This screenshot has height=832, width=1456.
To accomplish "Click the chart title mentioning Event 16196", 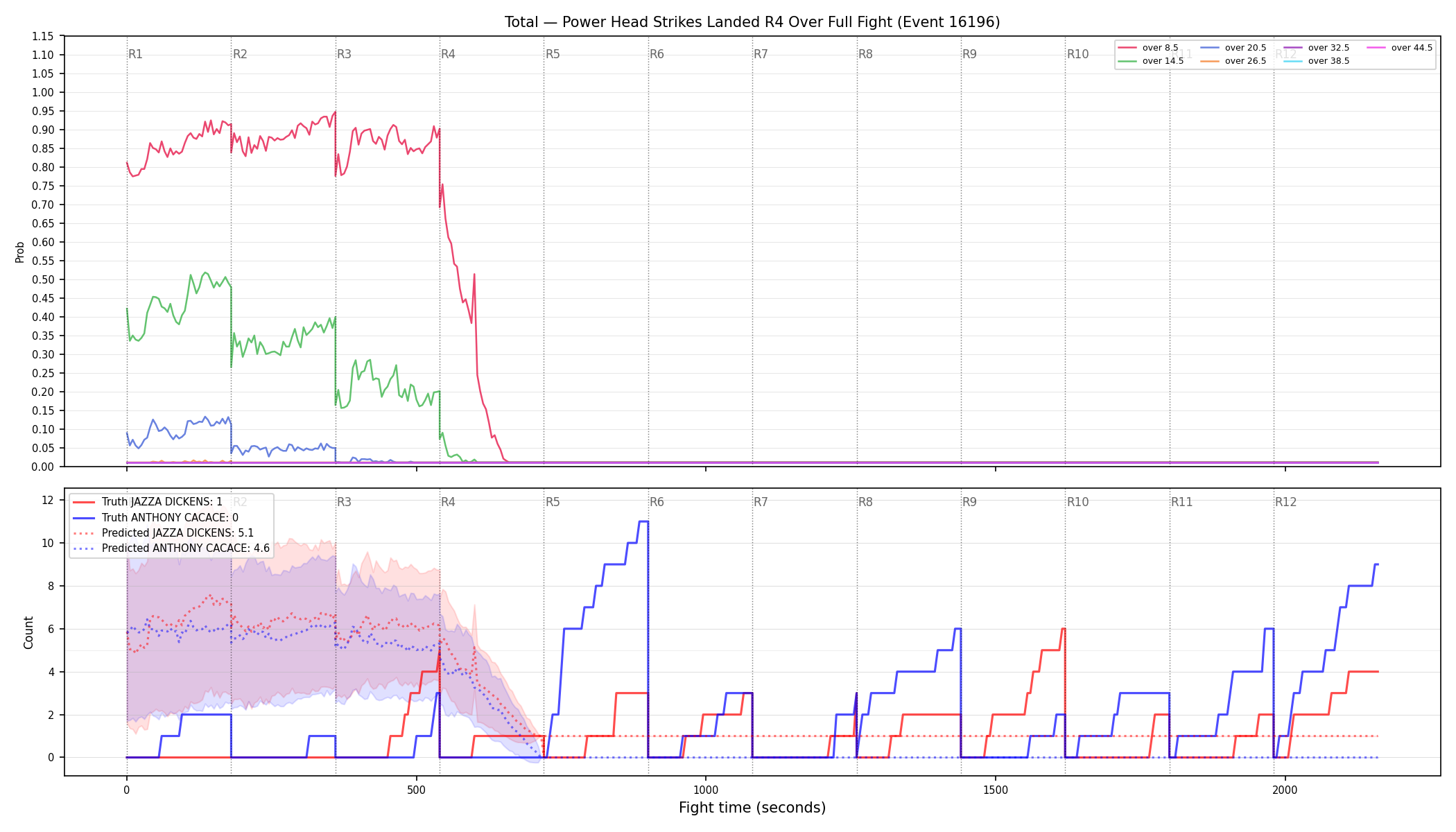I will click(x=752, y=22).
